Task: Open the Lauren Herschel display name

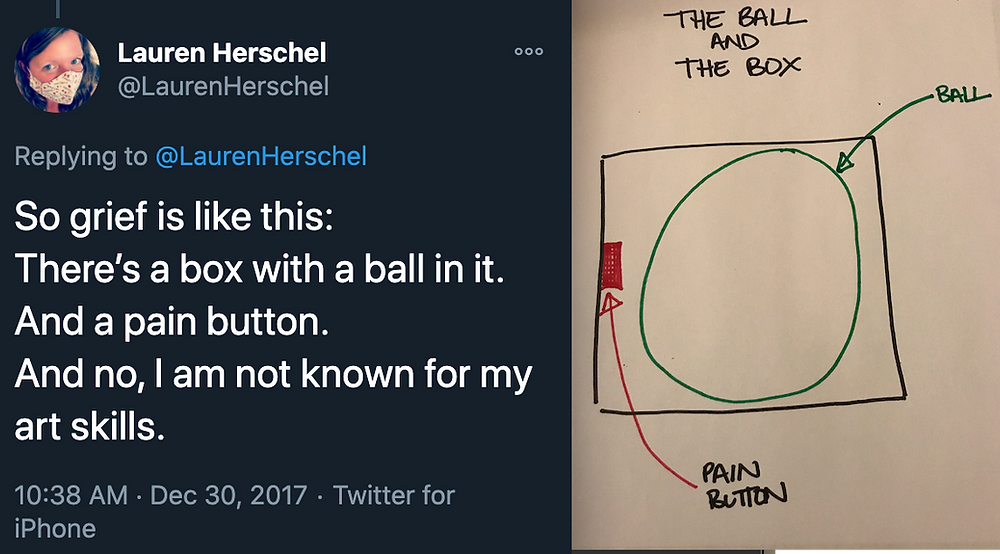Action: (221, 53)
